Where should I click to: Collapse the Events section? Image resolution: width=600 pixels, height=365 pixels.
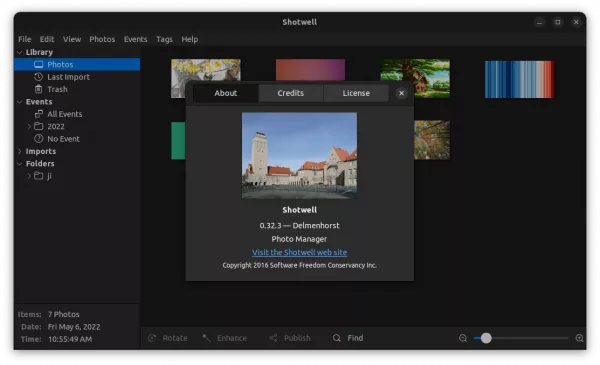click(20, 102)
